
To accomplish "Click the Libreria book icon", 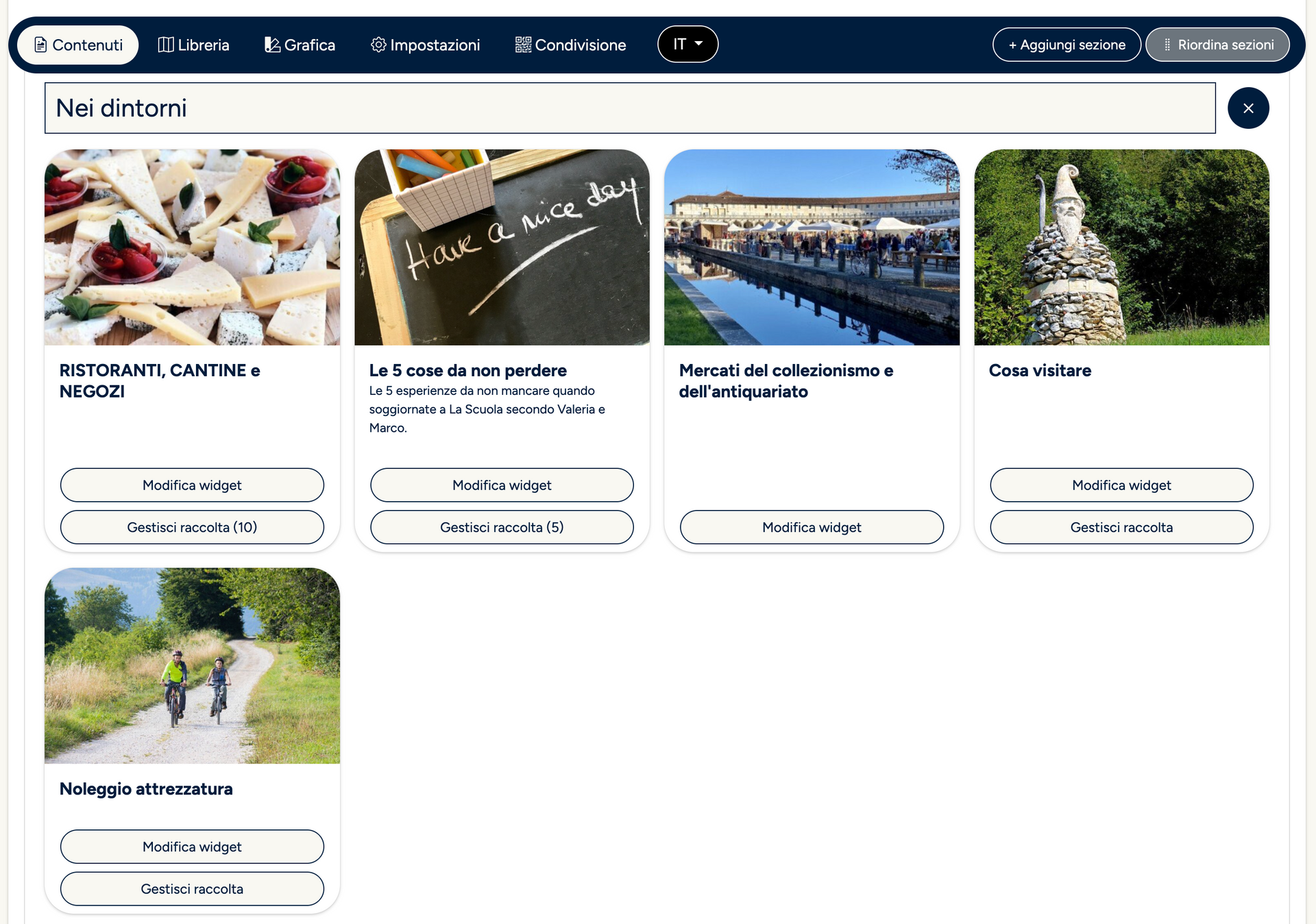I will point(166,45).
